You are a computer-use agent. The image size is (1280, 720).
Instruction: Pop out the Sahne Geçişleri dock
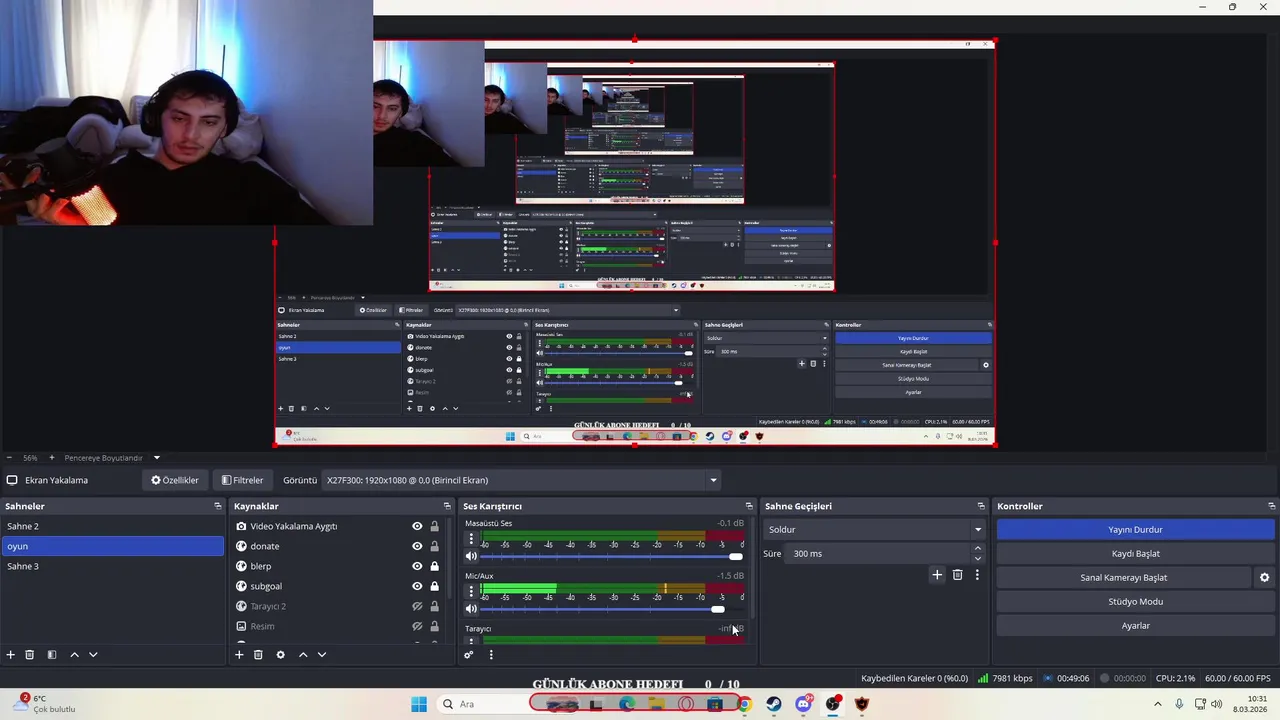coord(981,506)
